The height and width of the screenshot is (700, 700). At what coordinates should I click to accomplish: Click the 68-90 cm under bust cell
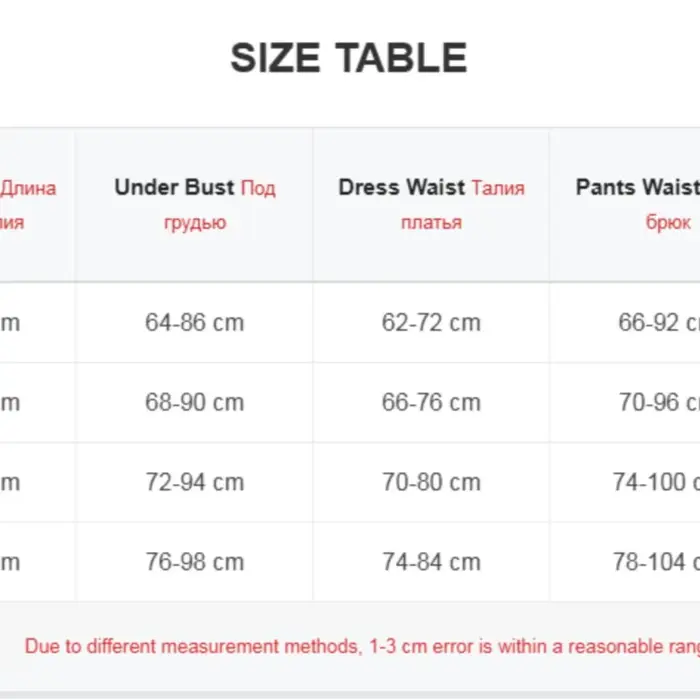pyautogui.click(x=195, y=402)
